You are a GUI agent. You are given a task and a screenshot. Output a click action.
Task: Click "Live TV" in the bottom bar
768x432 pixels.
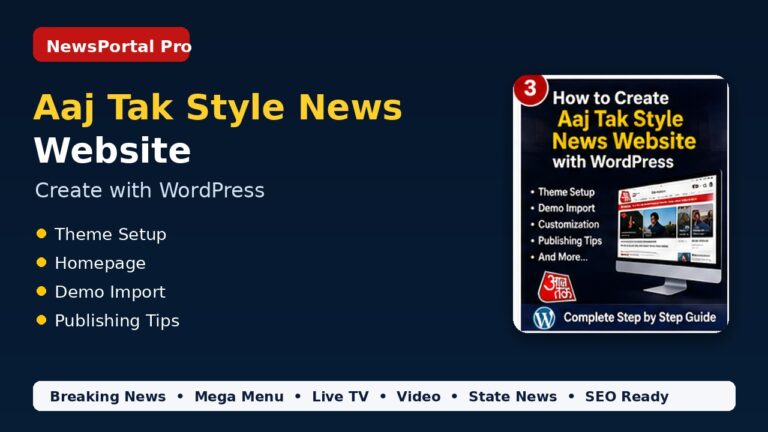[340, 396]
